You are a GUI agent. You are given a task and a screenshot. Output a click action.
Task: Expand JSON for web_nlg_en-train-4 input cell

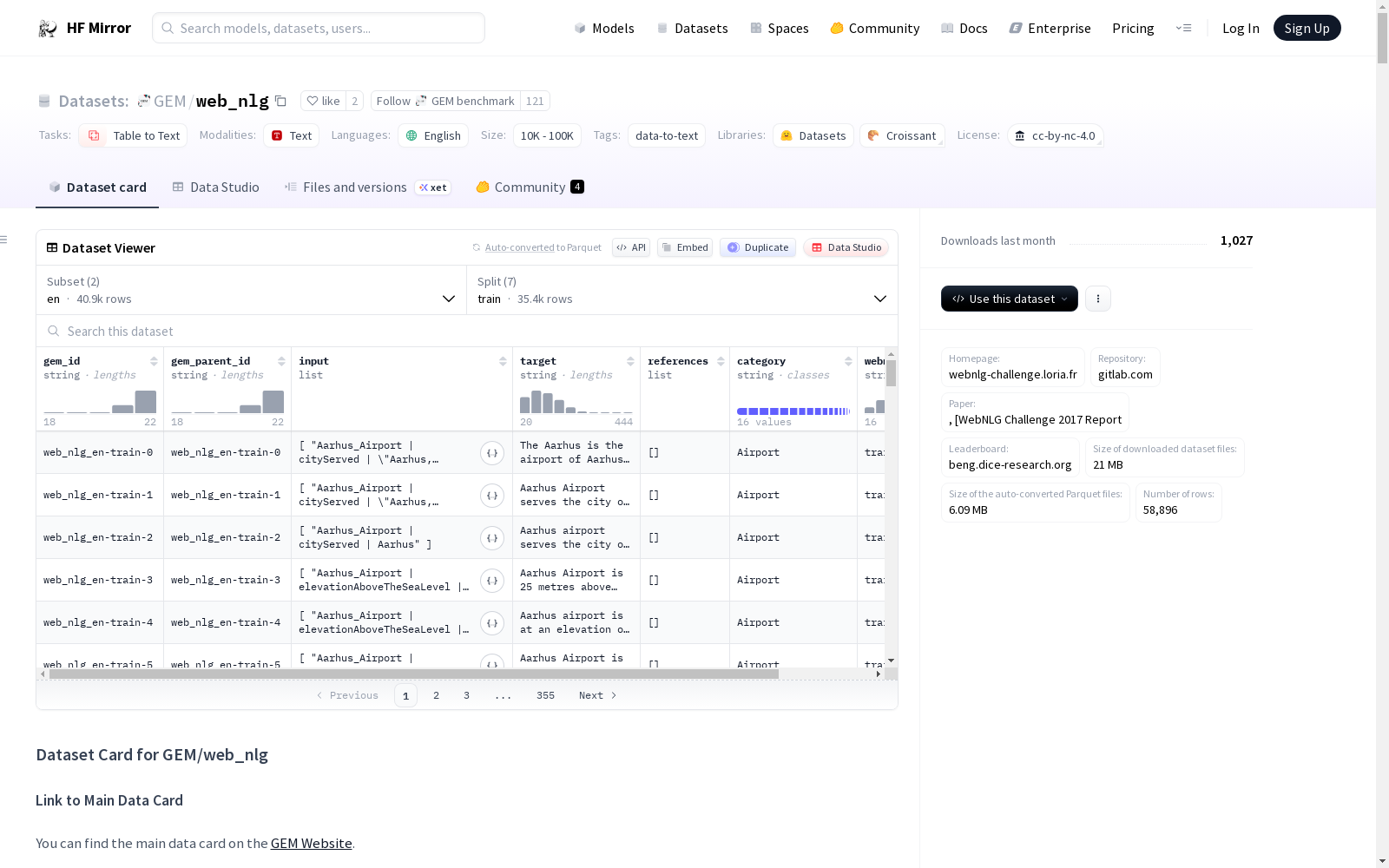point(492,623)
